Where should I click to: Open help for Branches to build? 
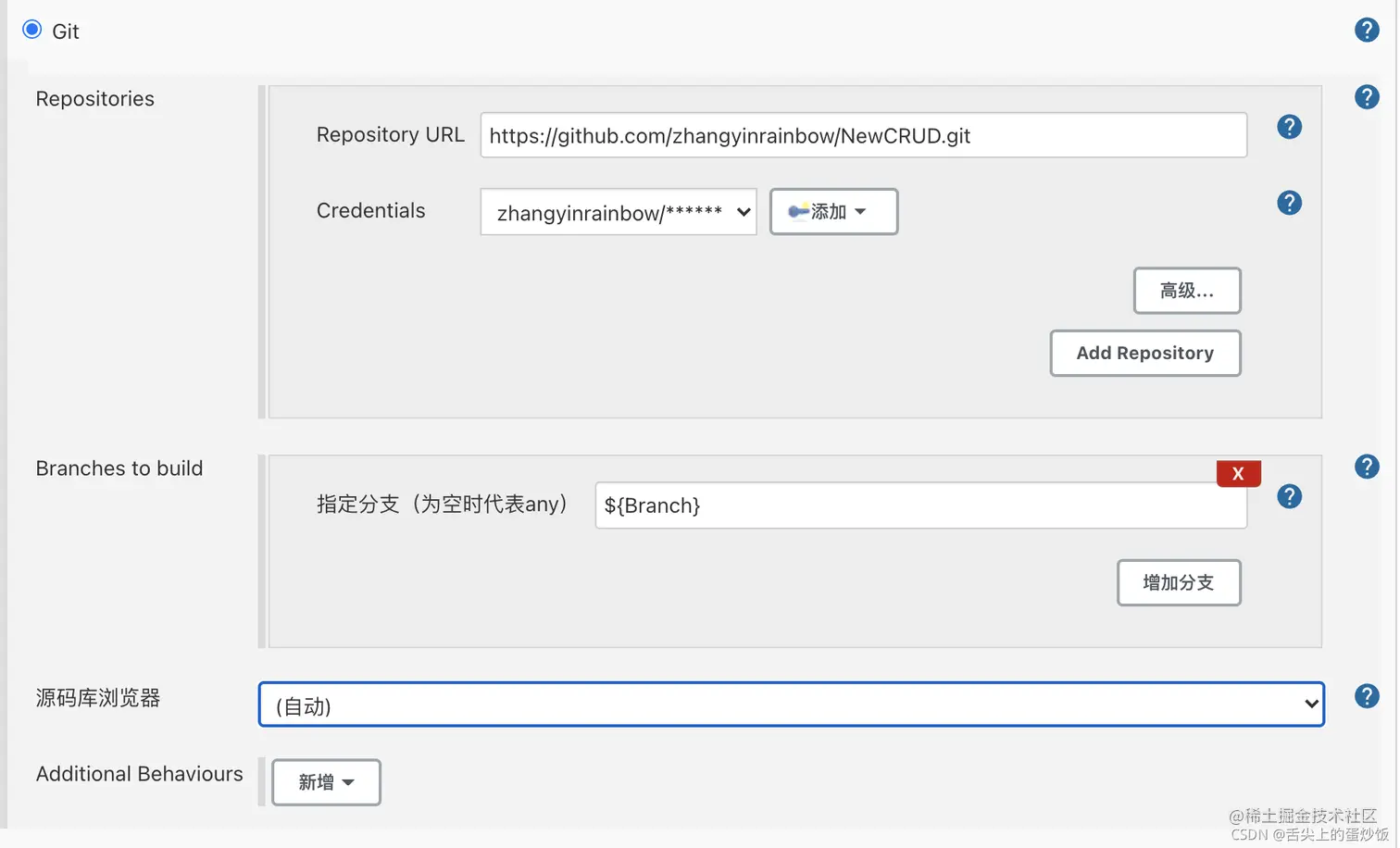click(1367, 467)
